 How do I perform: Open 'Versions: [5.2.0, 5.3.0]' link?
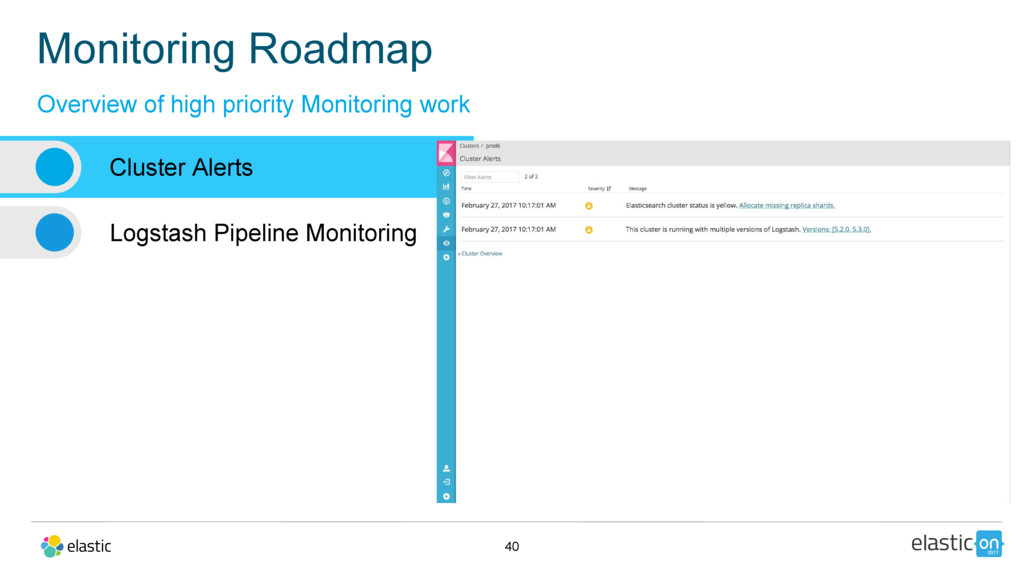click(836, 229)
